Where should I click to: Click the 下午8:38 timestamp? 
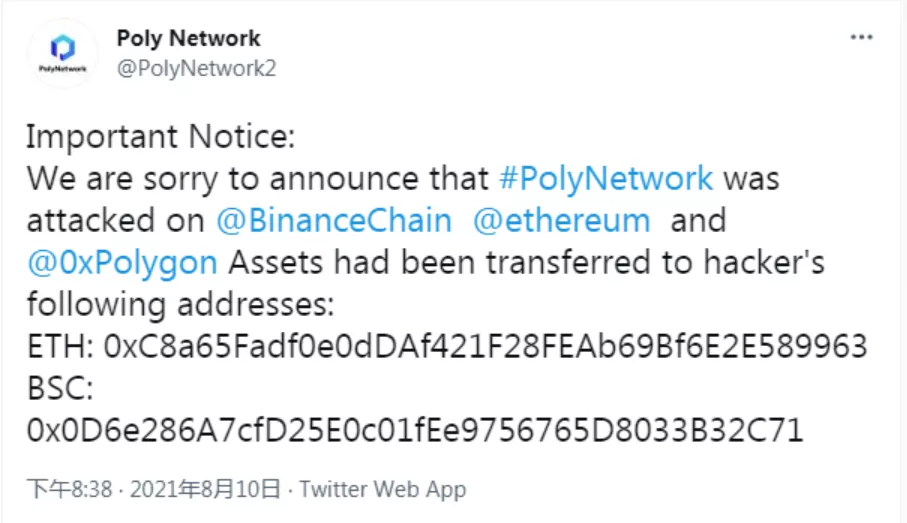[69, 489]
